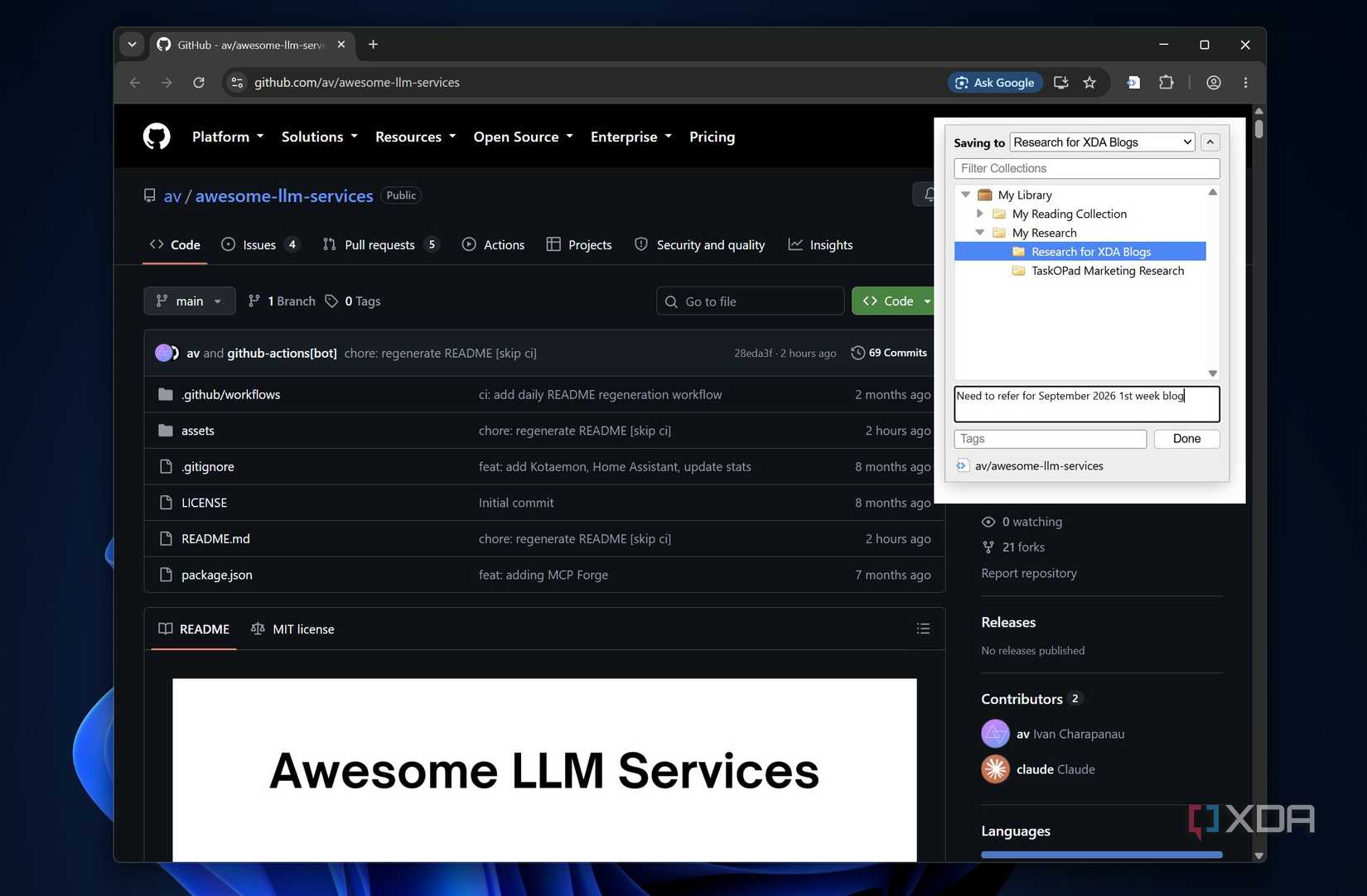Open the Security and quality tab
The height and width of the screenshot is (896, 1367).
pos(700,245)
